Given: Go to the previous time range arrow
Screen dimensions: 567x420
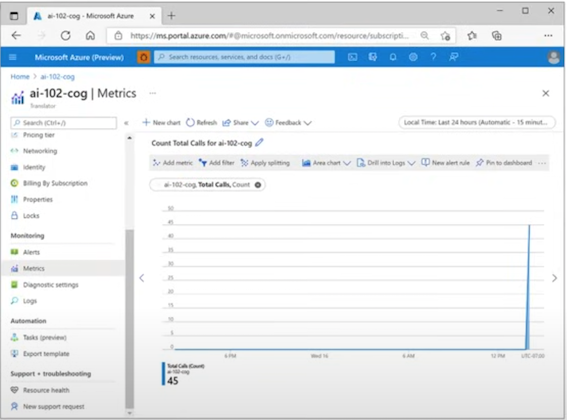Looking at the screenshot, I should (142, 278).
